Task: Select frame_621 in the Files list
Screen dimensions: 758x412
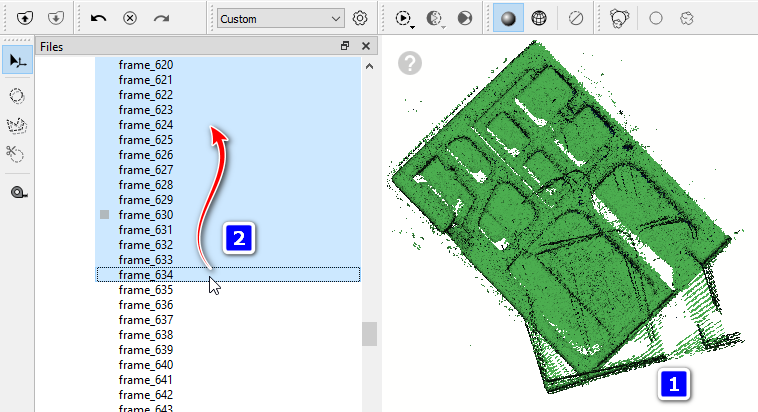Action: (x=146, y=80)
